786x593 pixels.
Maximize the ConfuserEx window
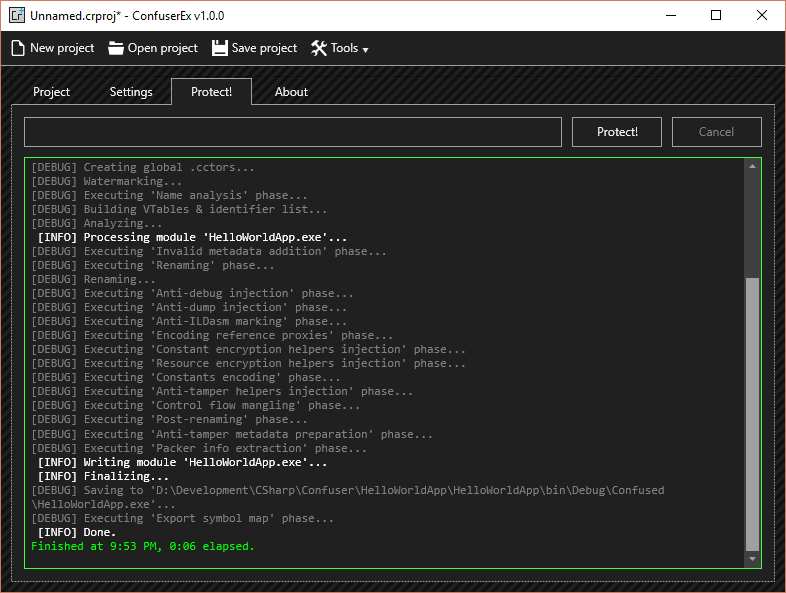point(716,15)
